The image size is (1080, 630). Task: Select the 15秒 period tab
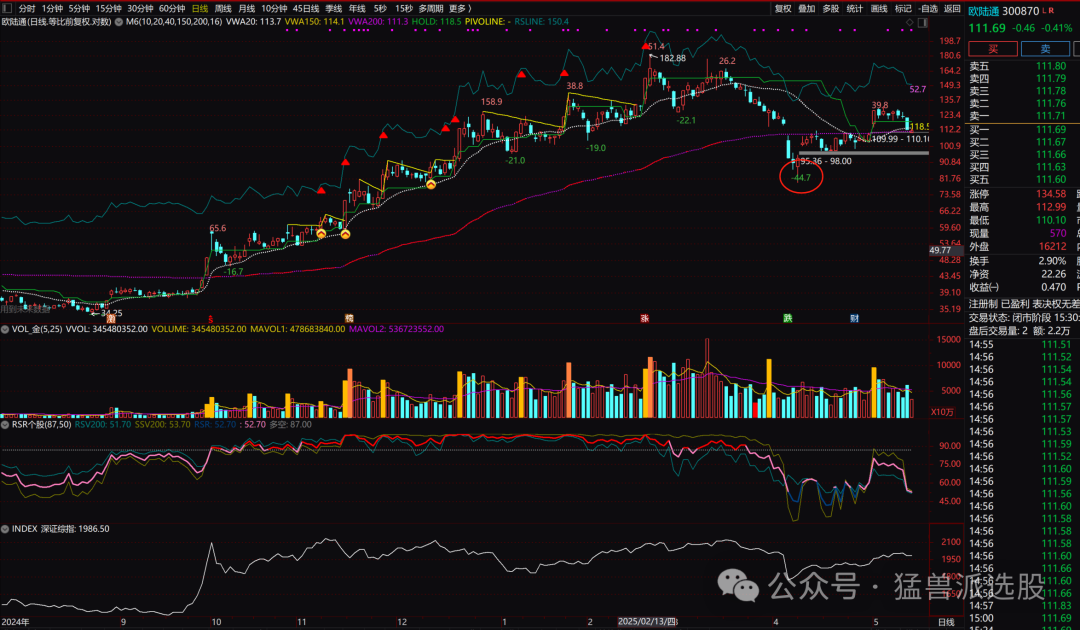404,9
